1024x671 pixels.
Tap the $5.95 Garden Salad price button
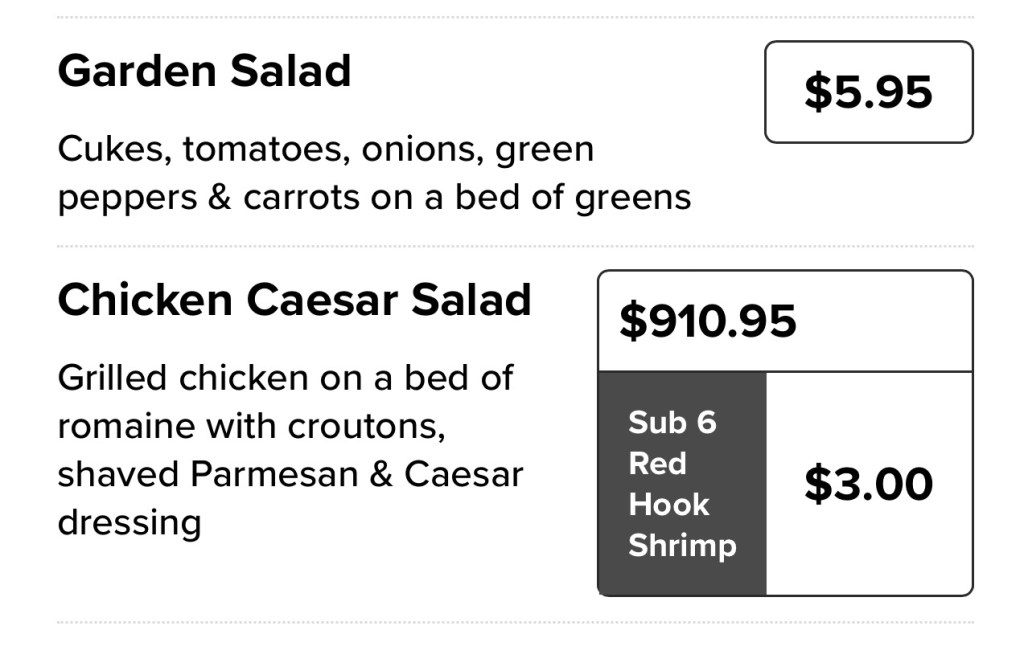868,92
